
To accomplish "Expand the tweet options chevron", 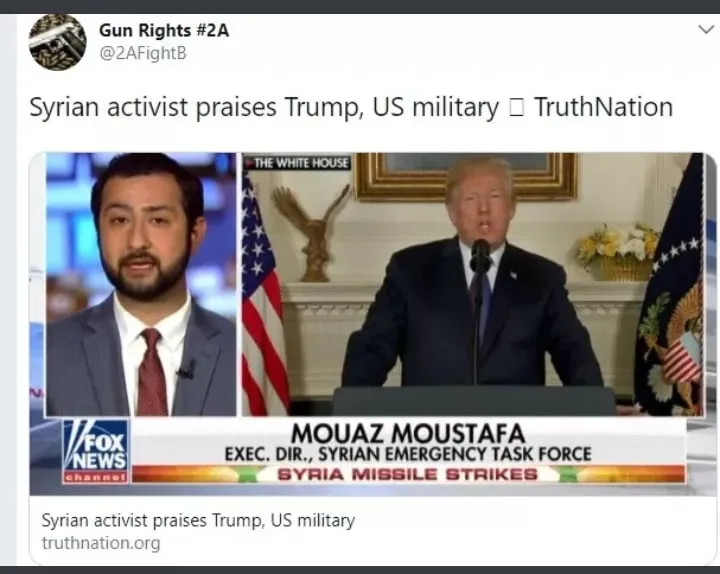I will (706, 30).
